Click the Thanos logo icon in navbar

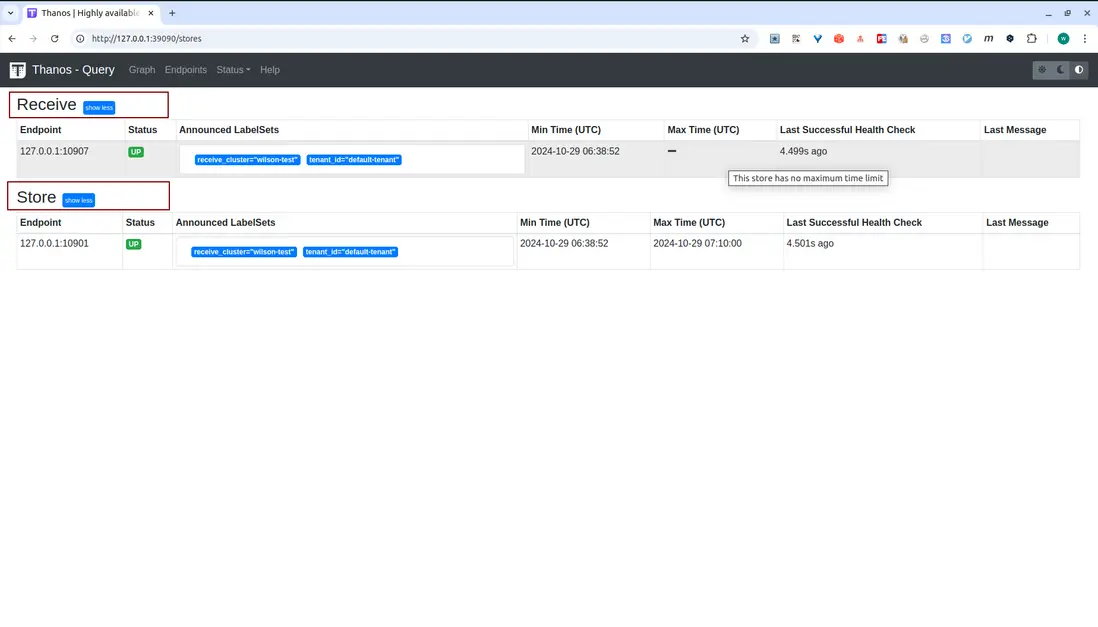pyautogui.click(x=18, y=70)
